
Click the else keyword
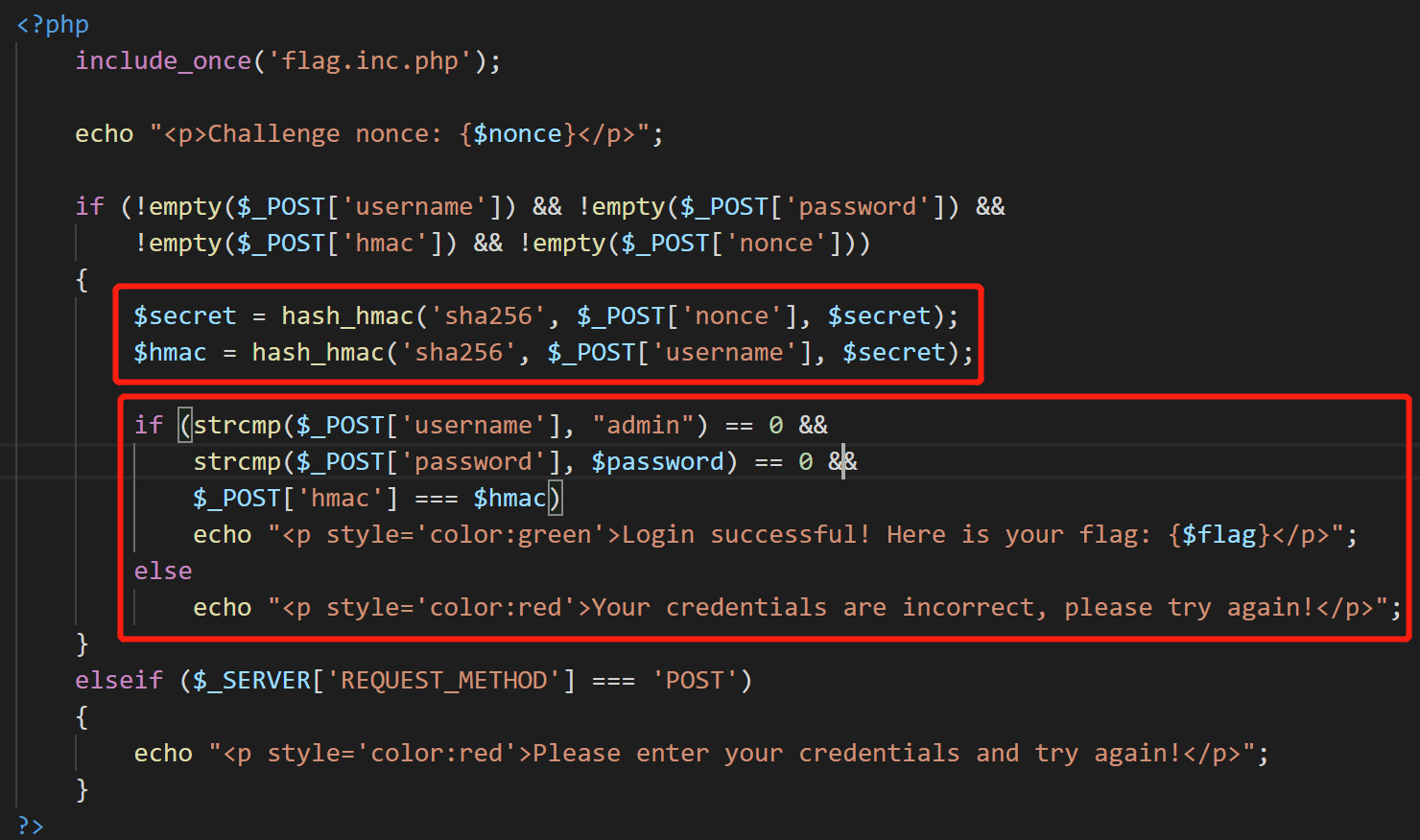(x=163, y=571)
